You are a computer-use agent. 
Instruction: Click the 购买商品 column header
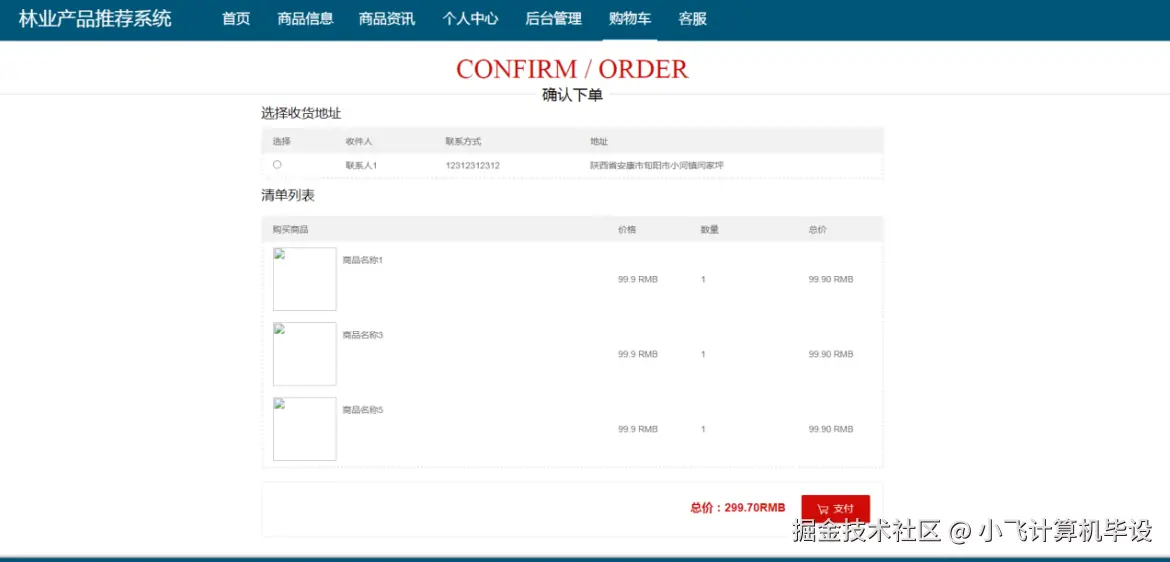pyautogui.click(x=290, y=229)
